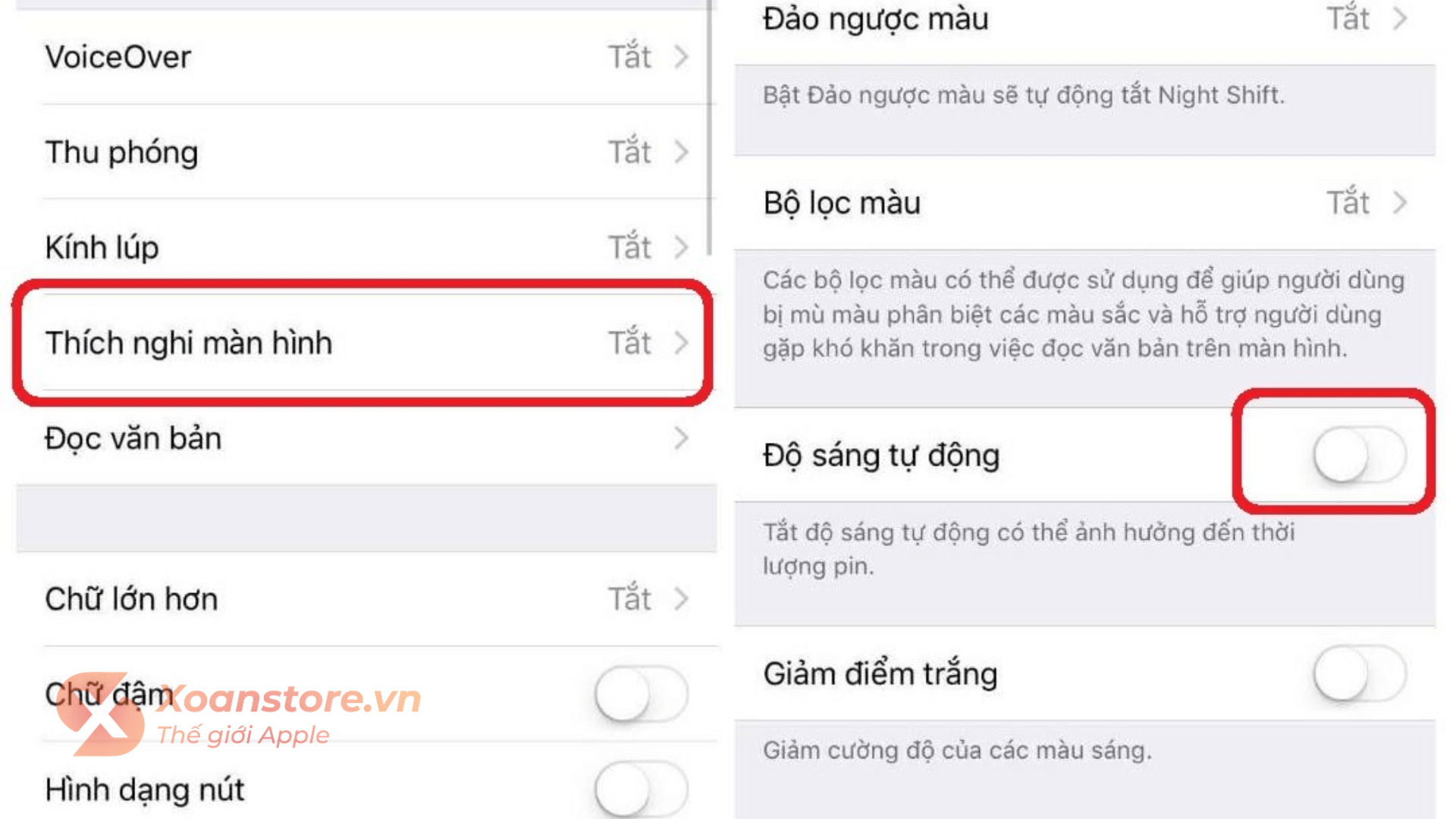Tap chevron on Đảo ngược màu row
Viewport: 1456px width, 819px height.
(x=1400, y=18)
